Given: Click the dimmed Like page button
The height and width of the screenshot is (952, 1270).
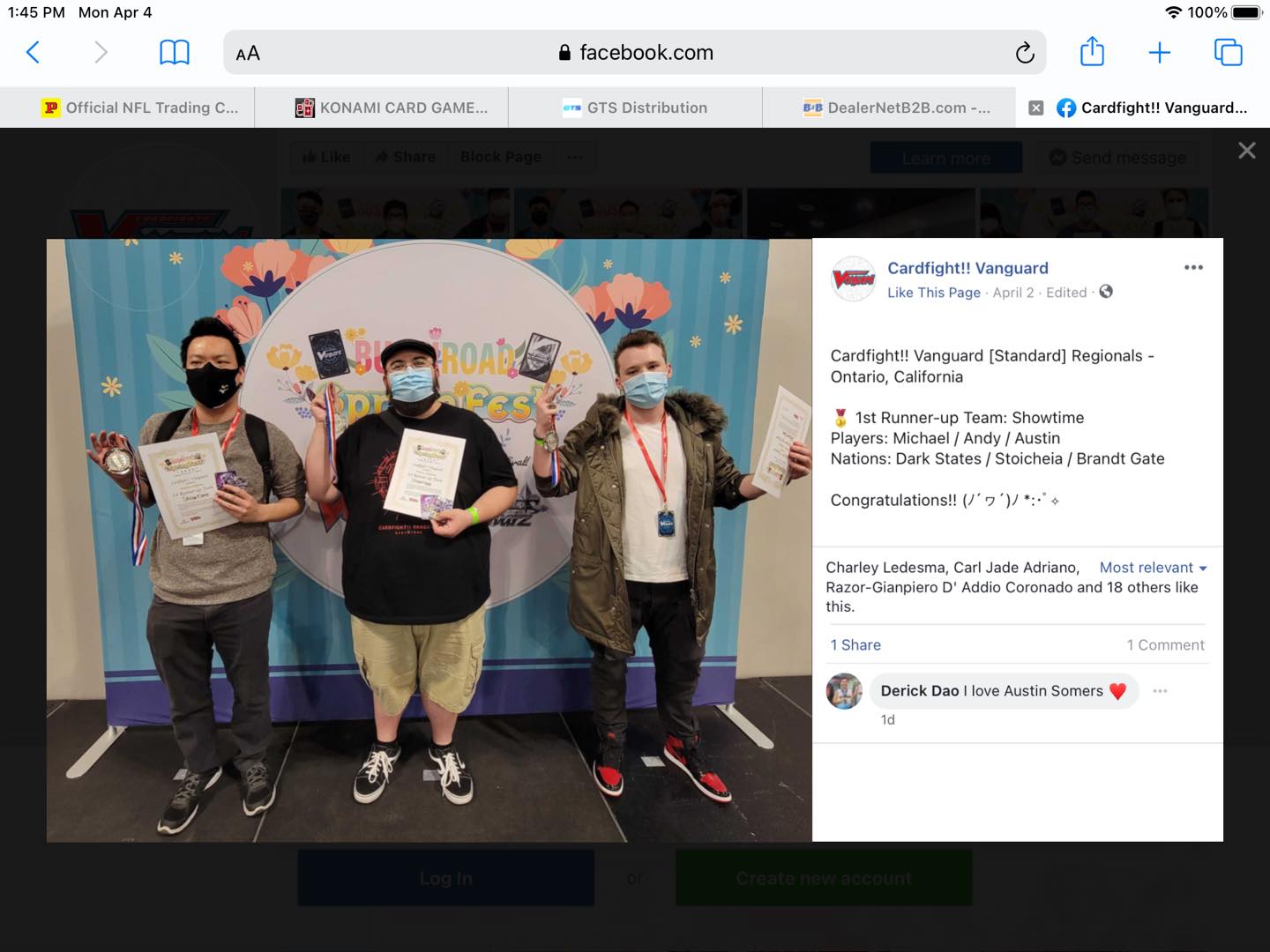Looking at the screenshot, I should coord(325,157).
